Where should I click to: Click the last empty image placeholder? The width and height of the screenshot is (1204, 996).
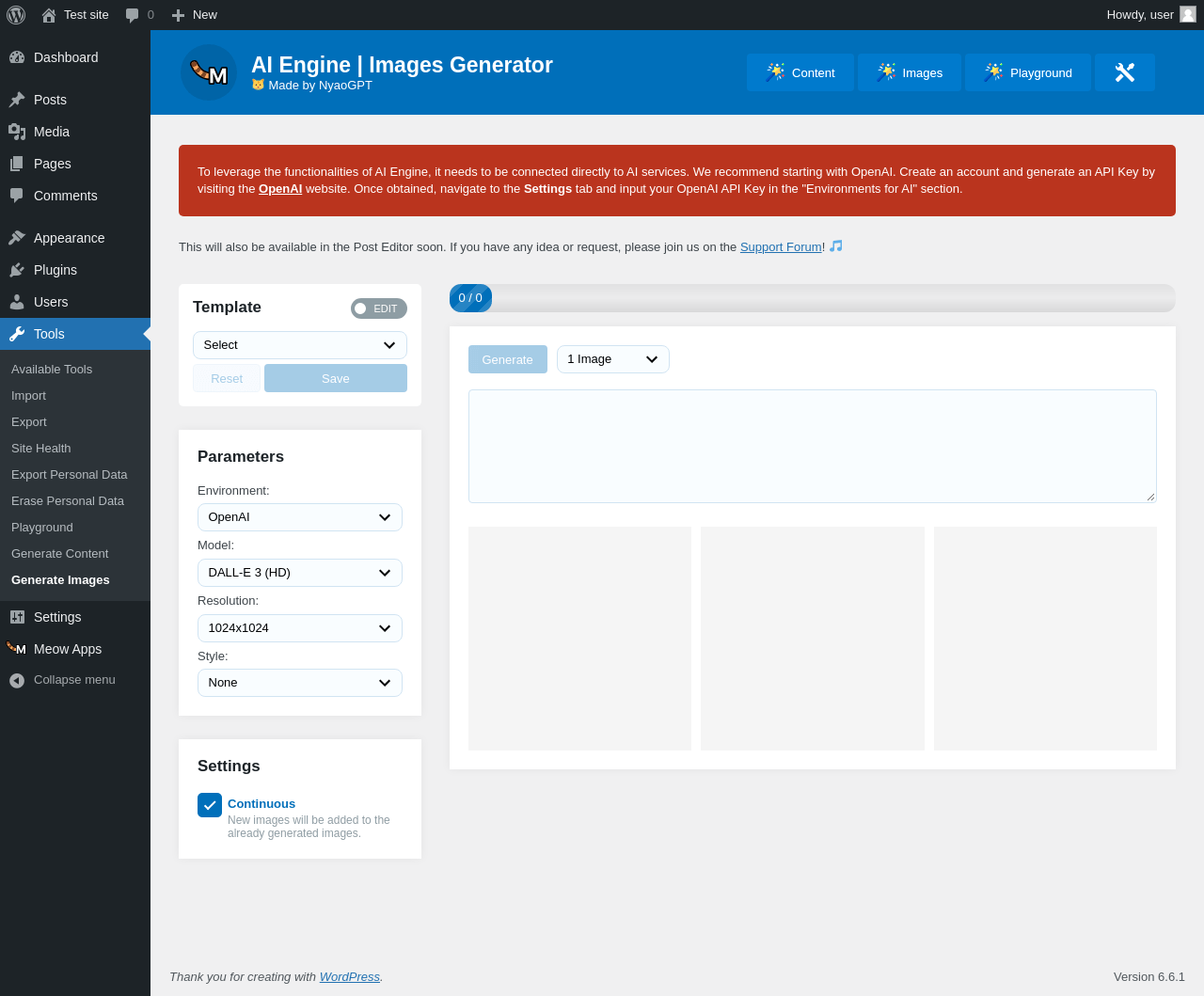click(1045, 639)
